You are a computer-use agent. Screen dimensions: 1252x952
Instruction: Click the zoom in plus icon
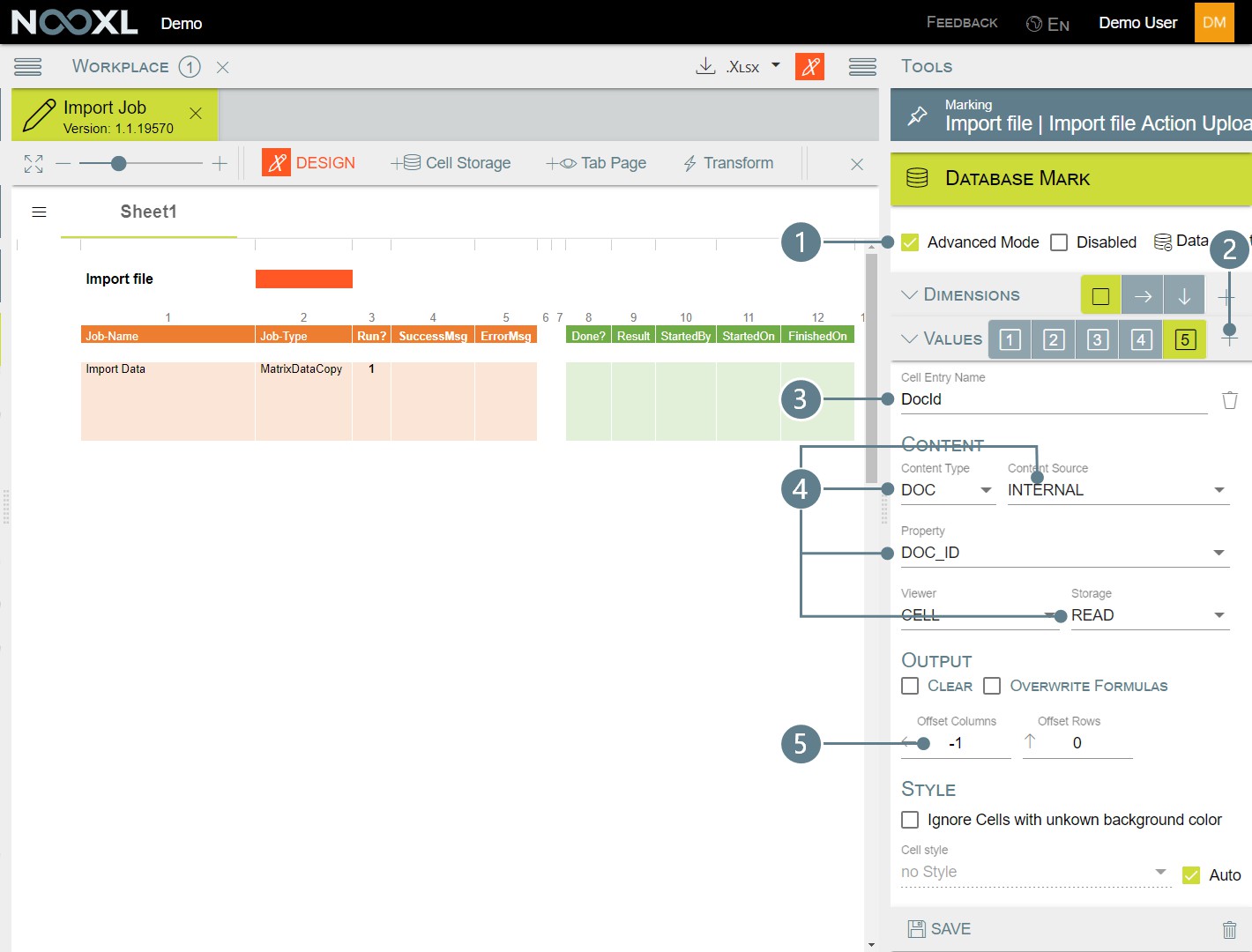[220, 164]
